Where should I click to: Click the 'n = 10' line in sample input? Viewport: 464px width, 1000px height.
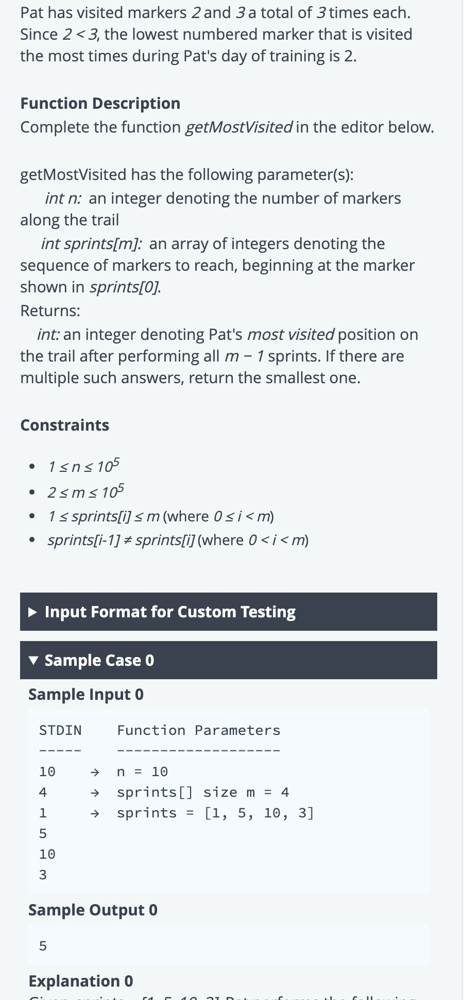click(x=142, y=772)
